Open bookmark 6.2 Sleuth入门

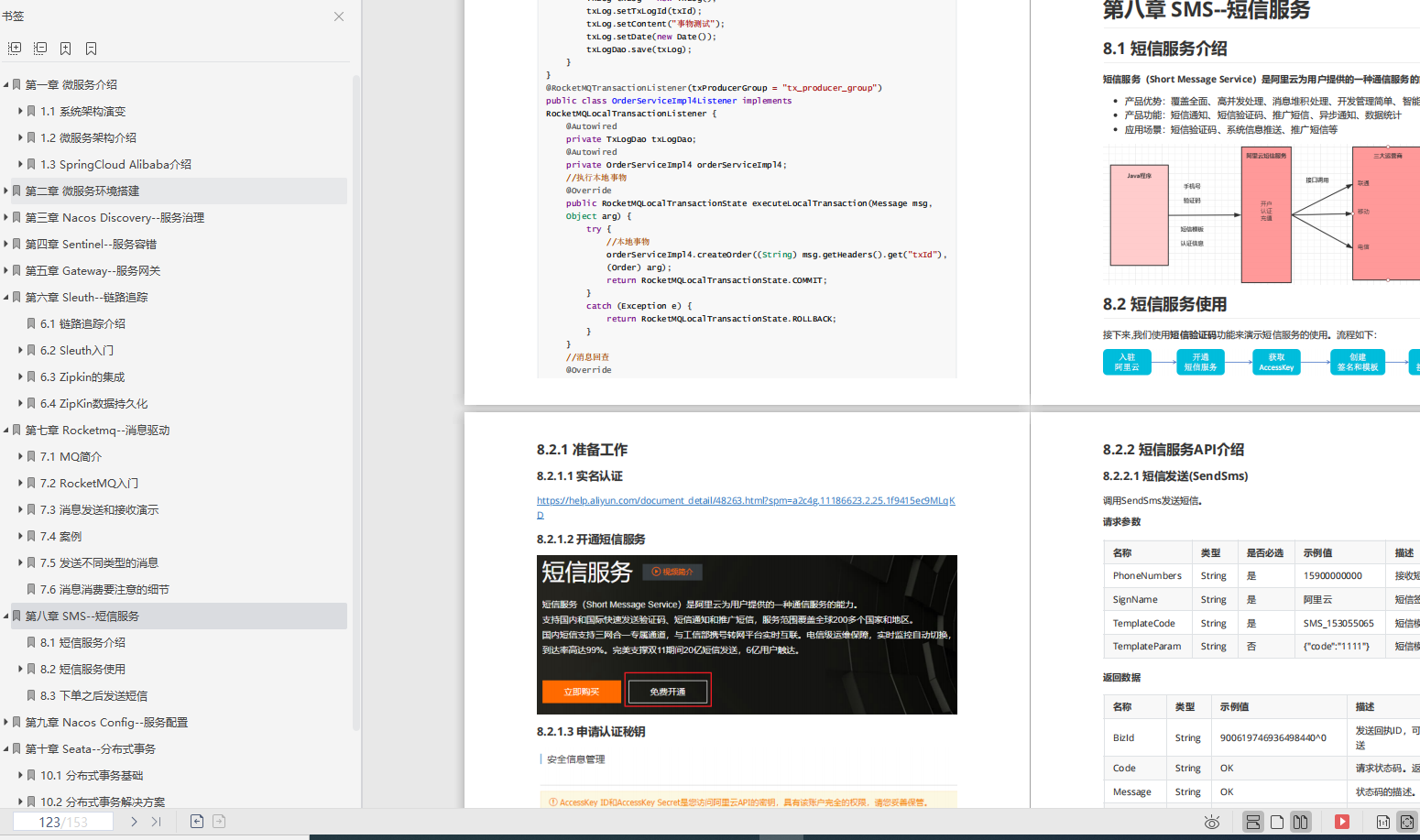coord(77,350)
